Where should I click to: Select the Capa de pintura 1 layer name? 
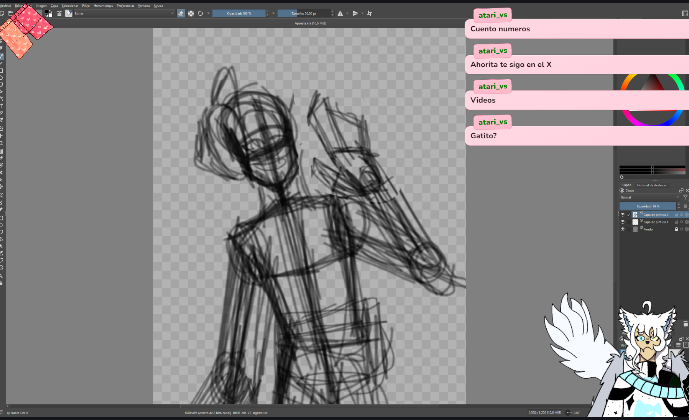pos(656,222)
